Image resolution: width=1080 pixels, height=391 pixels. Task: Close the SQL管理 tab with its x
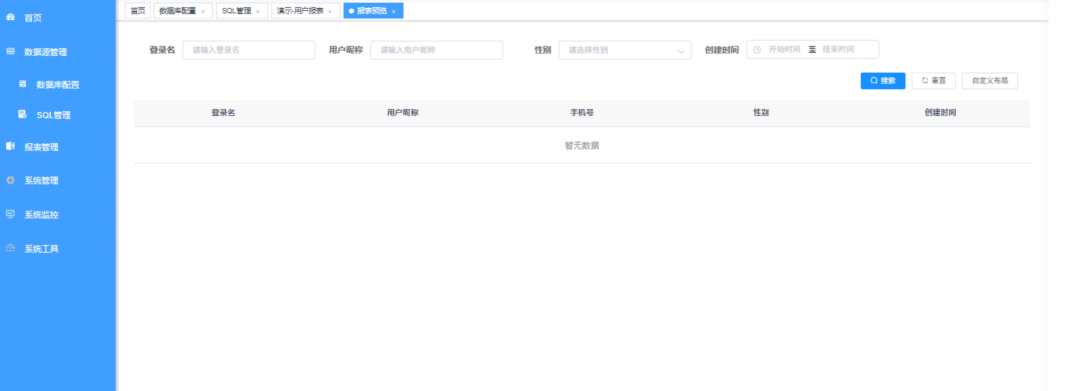tap(258, 12)
